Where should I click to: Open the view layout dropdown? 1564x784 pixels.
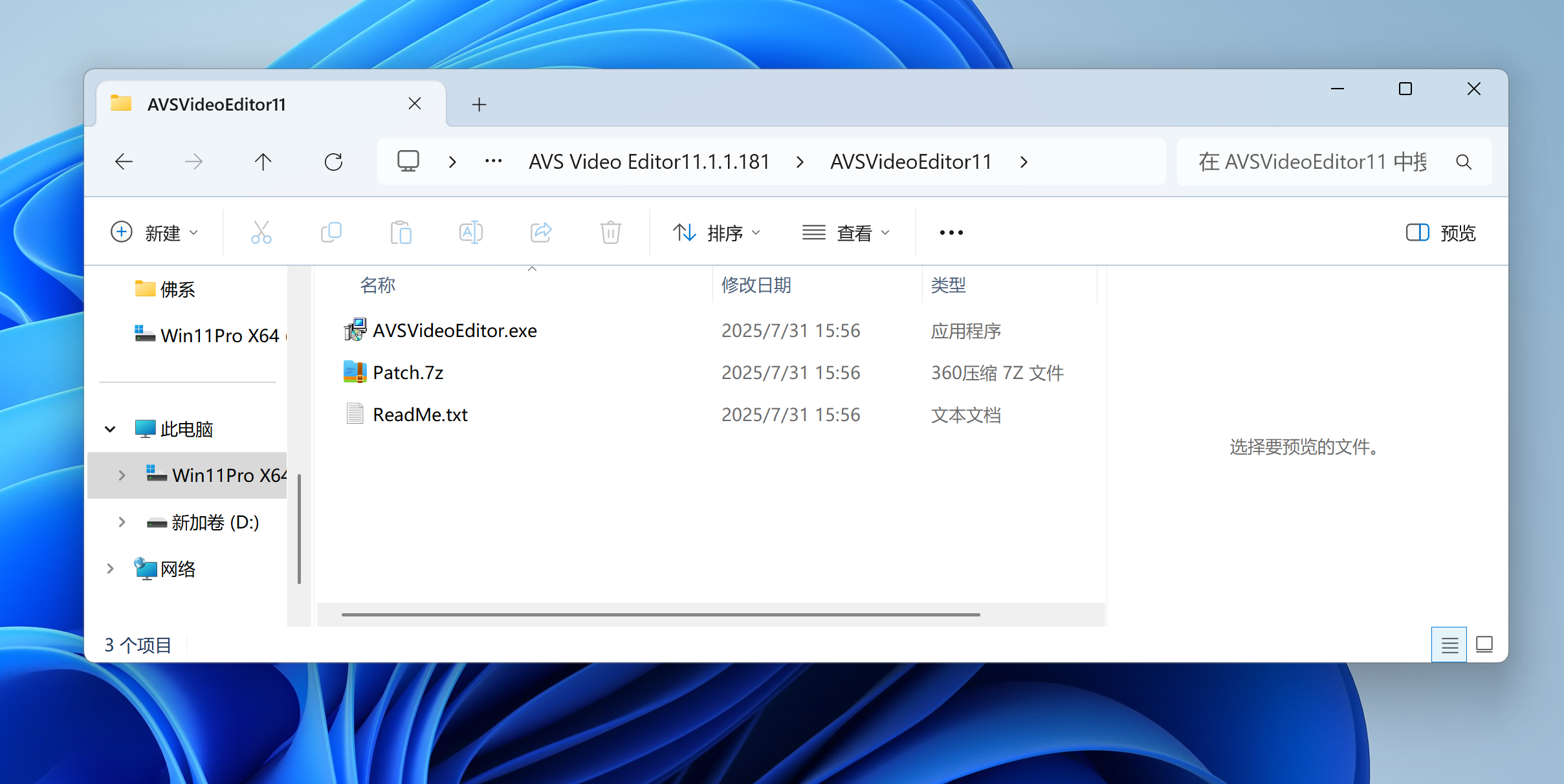coord(846,232)
